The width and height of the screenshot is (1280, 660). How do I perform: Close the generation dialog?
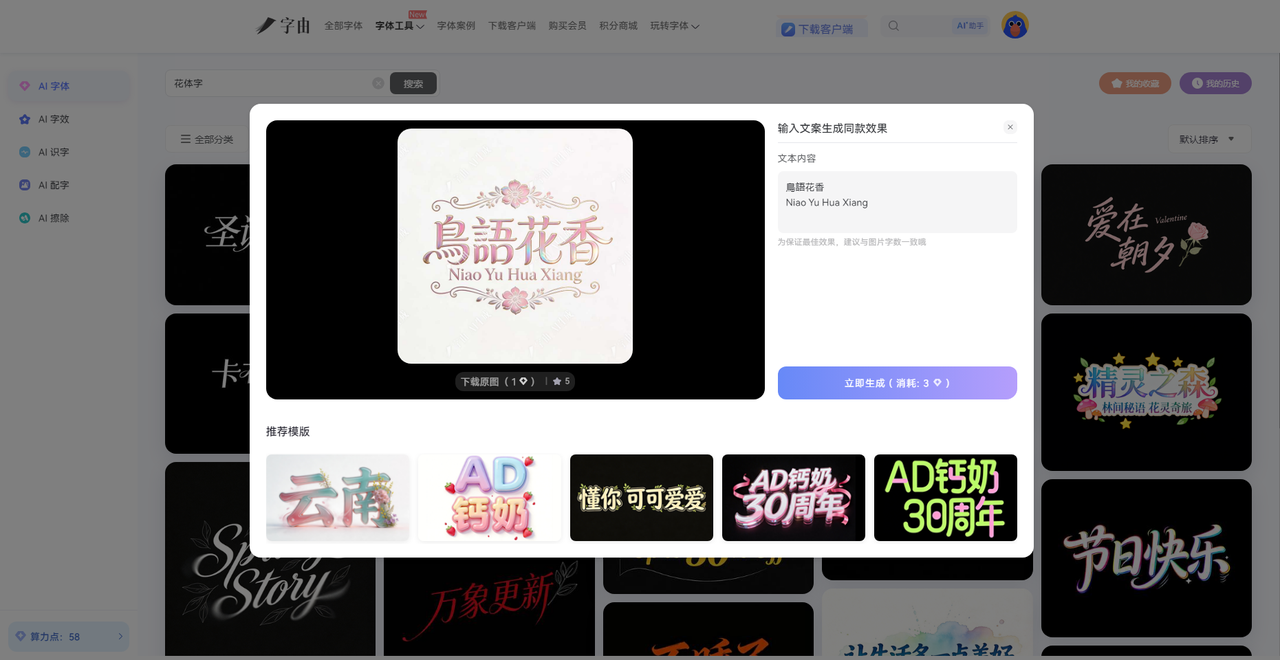click(1010, 127)
